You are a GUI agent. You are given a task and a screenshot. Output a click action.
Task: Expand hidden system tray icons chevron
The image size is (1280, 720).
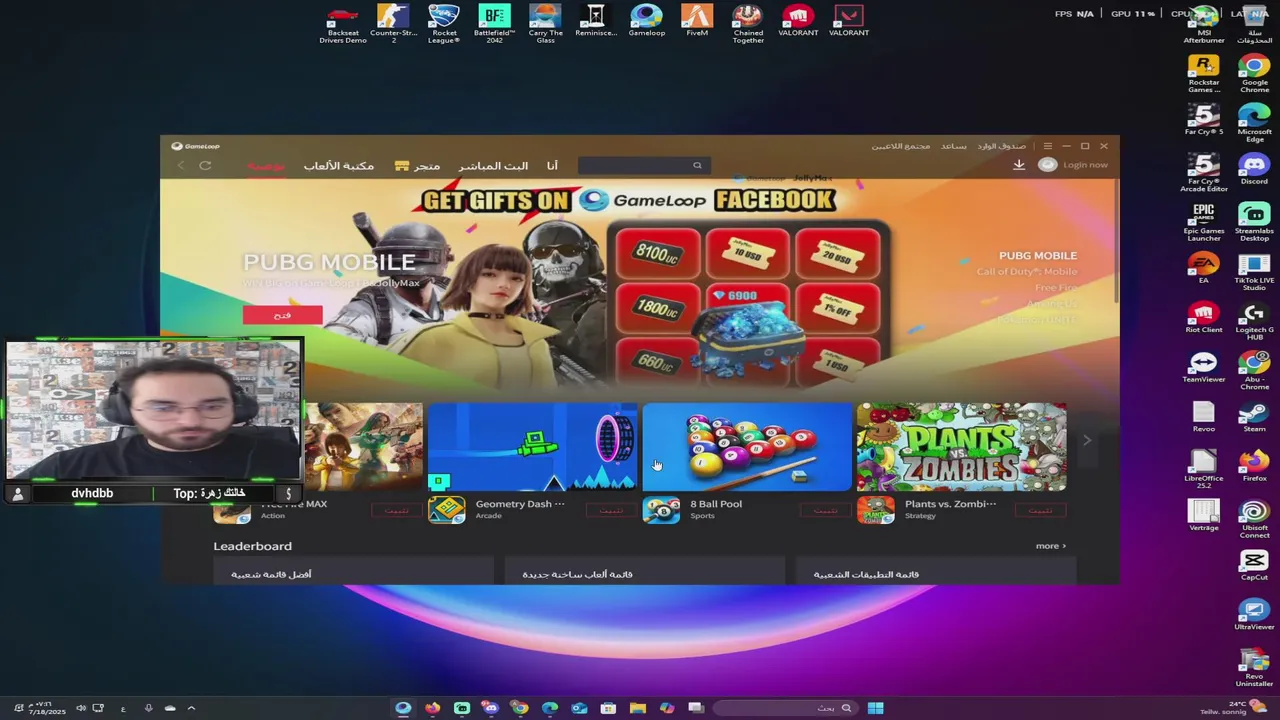(x=191, y=708)
